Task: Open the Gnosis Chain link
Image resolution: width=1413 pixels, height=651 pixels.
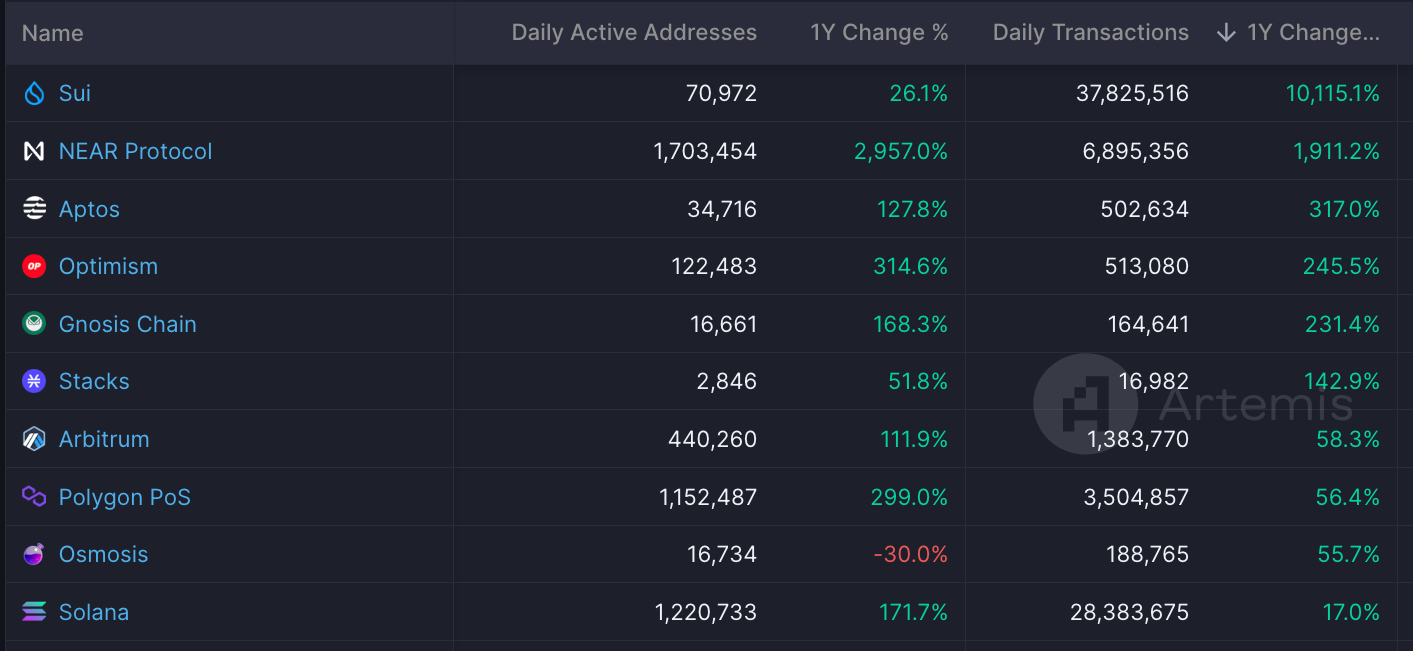Action: click(128, 324)
